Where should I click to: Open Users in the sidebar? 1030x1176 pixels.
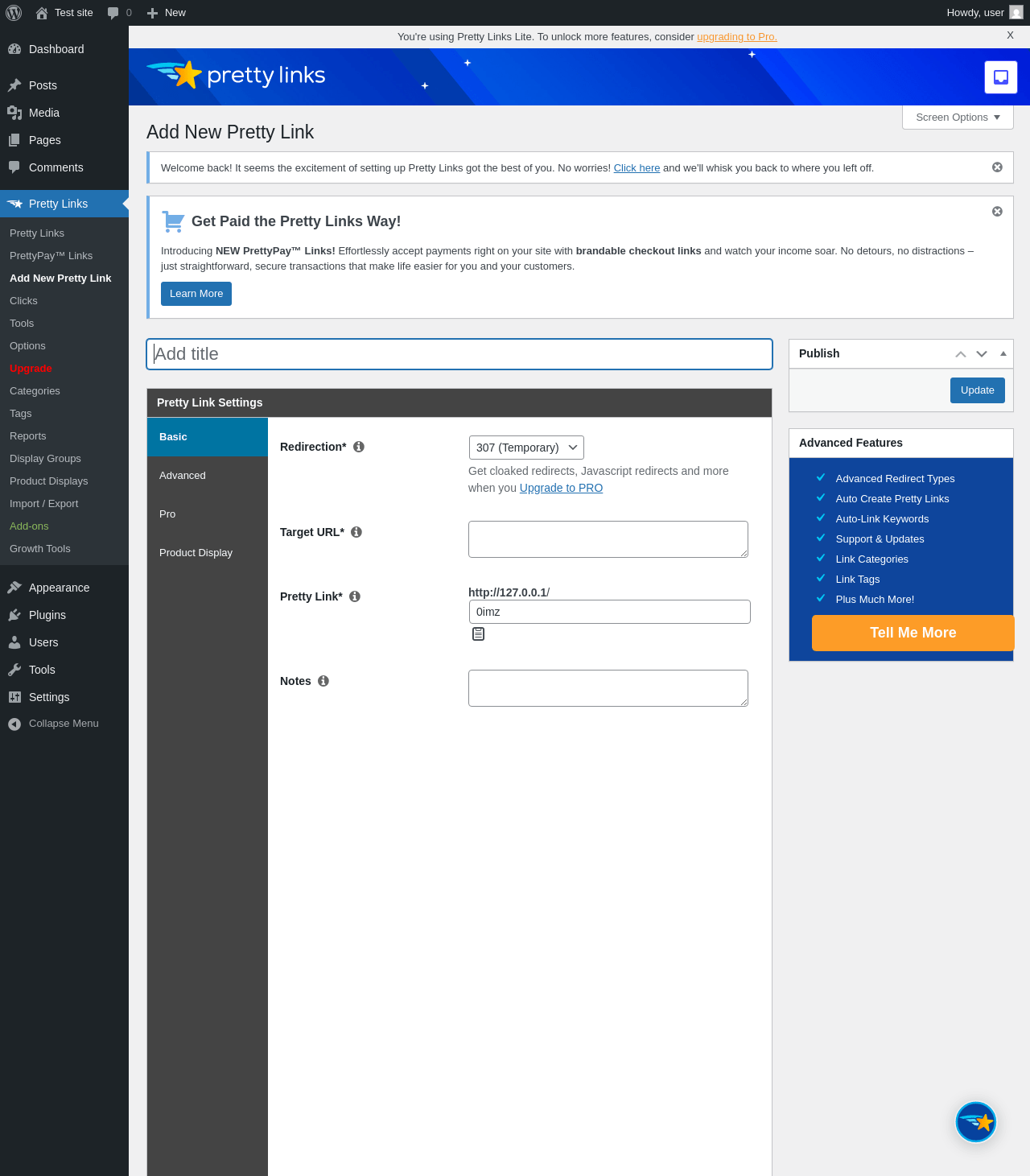pyautogui.click(x=64, y=642)
